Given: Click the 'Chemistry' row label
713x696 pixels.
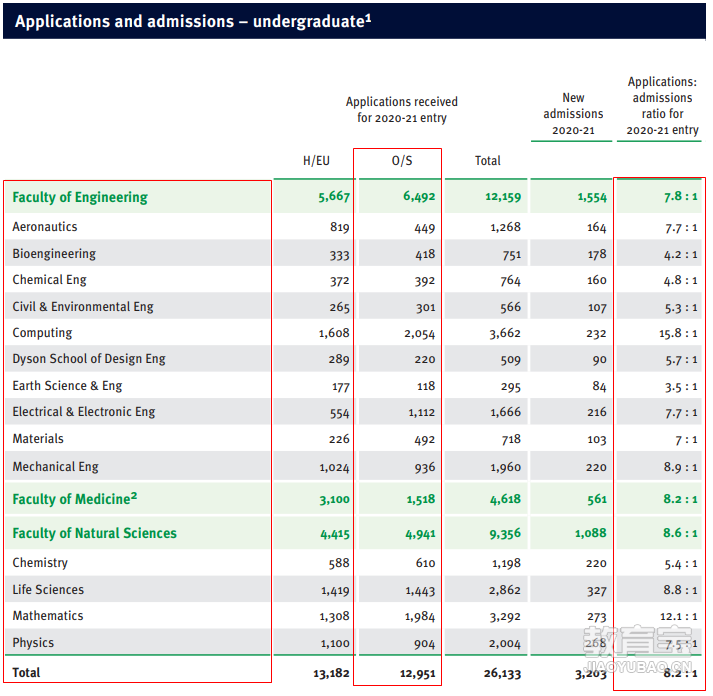Looking at the screenshot, I should click(40, 563).
